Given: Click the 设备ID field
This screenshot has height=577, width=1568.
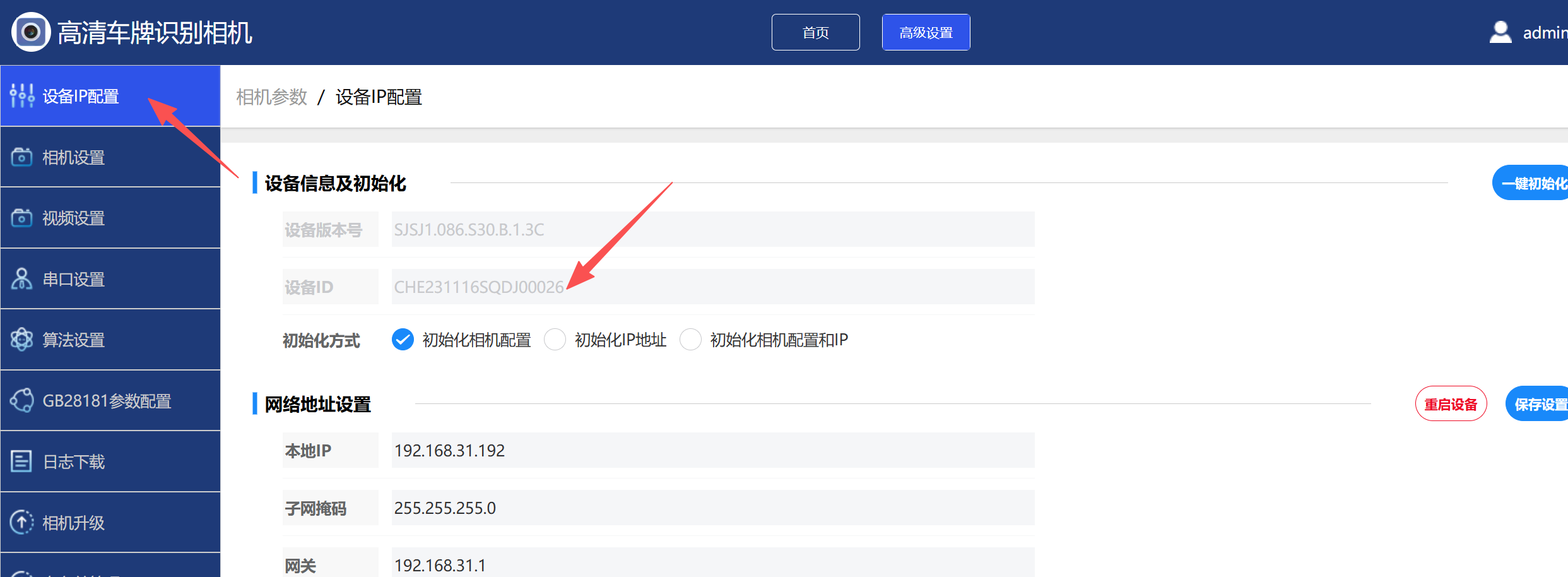Looking at the screenshot, I should (713, 287).
